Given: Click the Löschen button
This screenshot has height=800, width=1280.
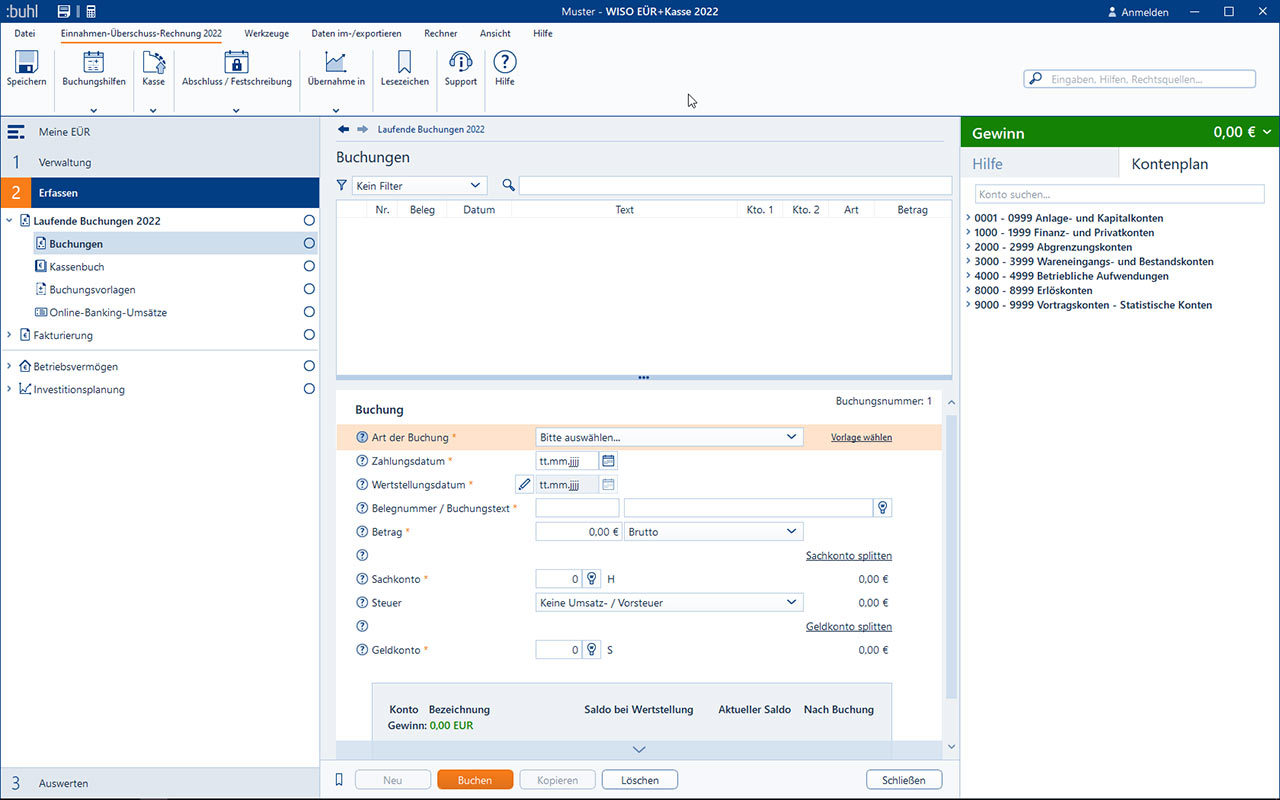Looking at the screenshot, I should [640, 780].
